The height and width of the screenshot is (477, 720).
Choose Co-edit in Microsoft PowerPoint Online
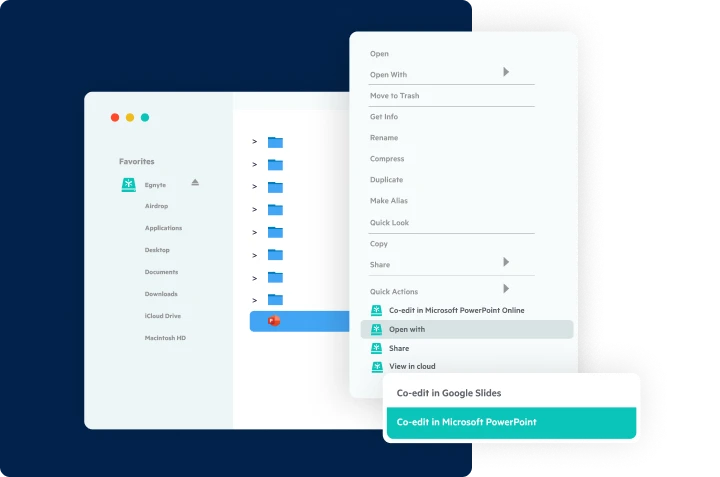point(456,310)
